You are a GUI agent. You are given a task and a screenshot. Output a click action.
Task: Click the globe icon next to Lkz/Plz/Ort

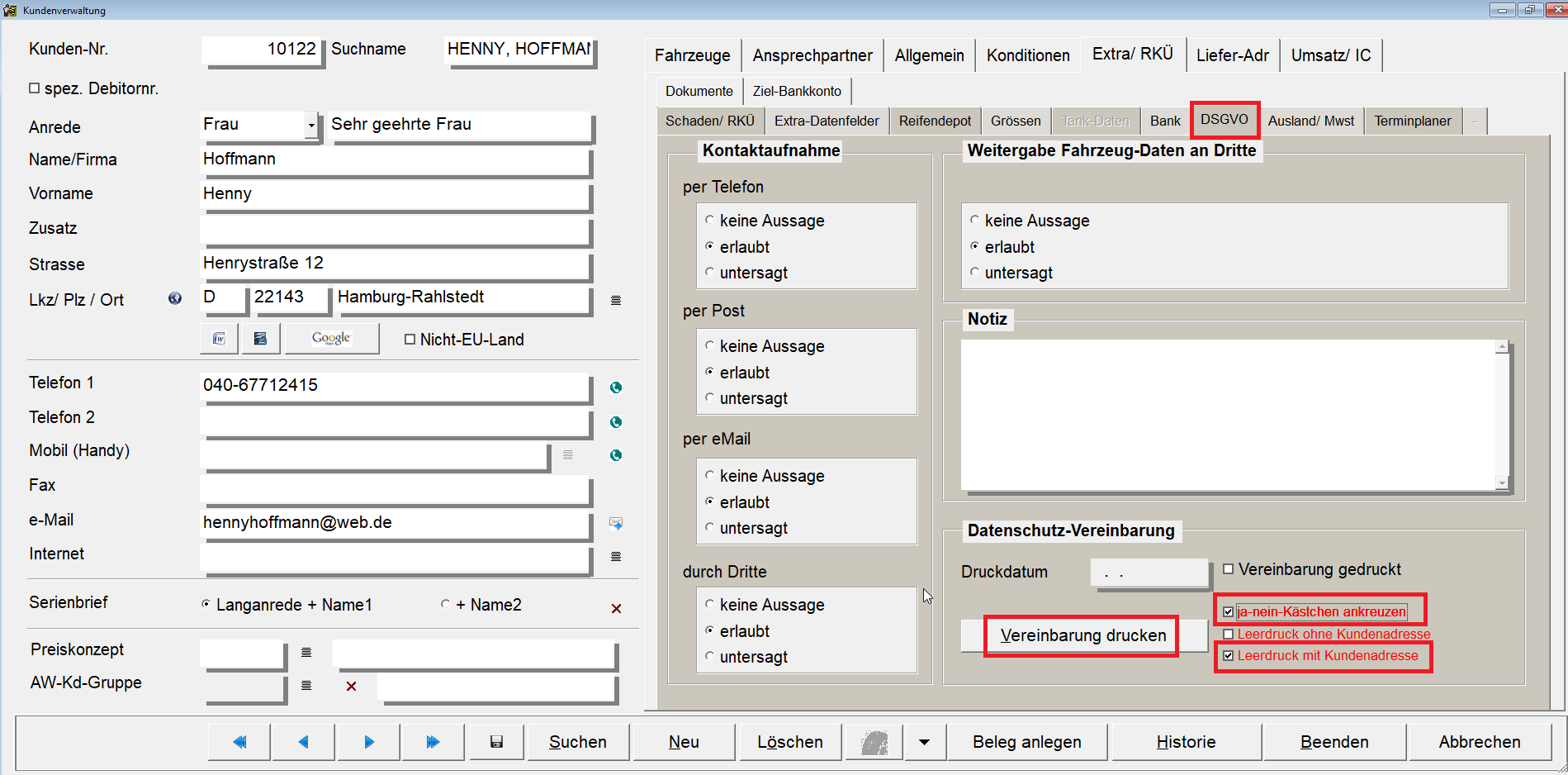coord(175,298)
